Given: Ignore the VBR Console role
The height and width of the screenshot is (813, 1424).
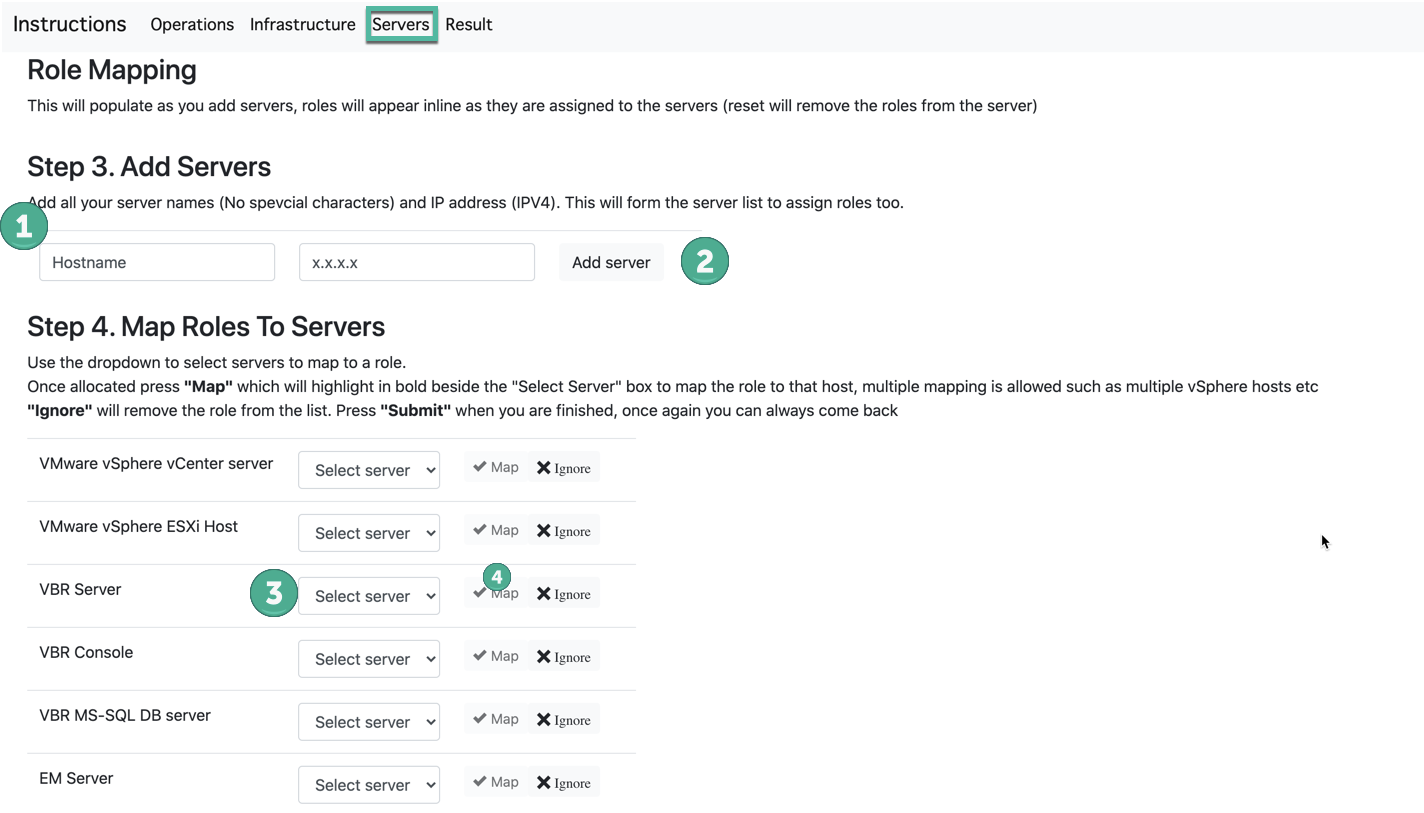Looking at the screenshot, I should [x=564, y=656].
